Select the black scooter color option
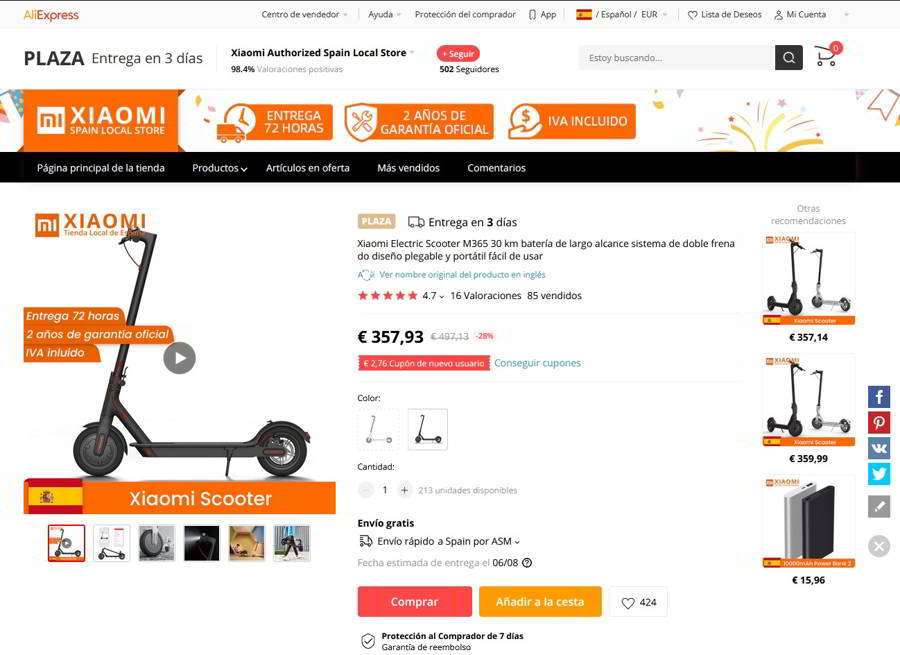This screenshot has width=900, height=655. [428, 429]
